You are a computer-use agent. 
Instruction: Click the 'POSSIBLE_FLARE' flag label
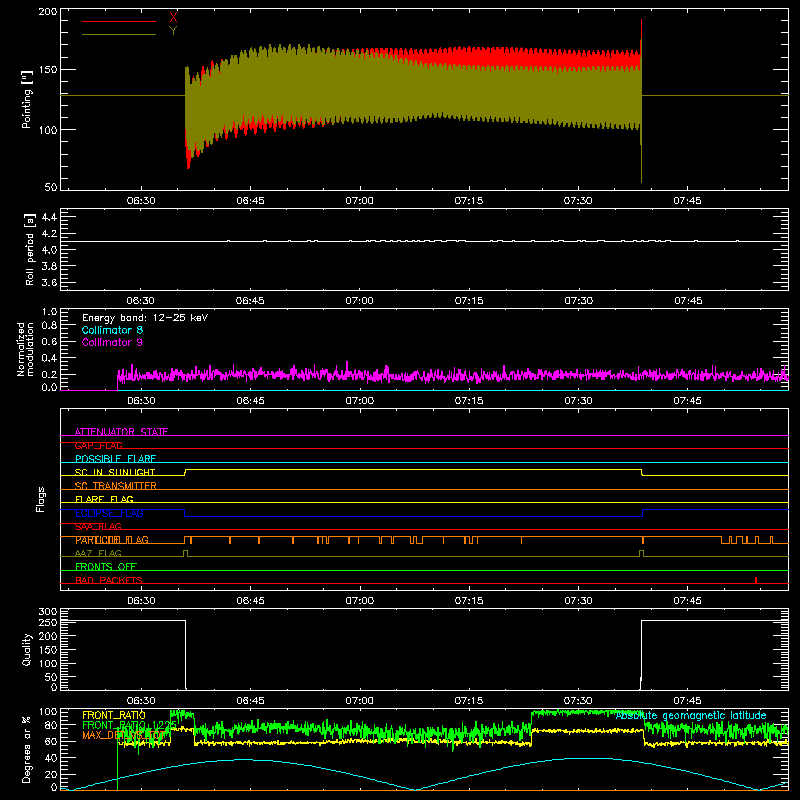115,459
